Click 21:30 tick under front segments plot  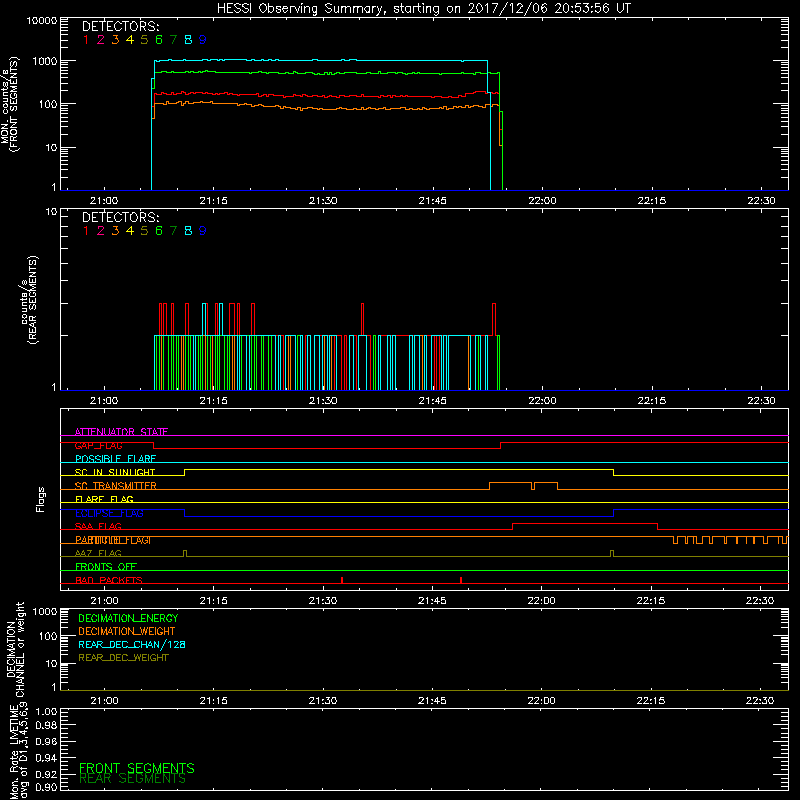[323, 201]
